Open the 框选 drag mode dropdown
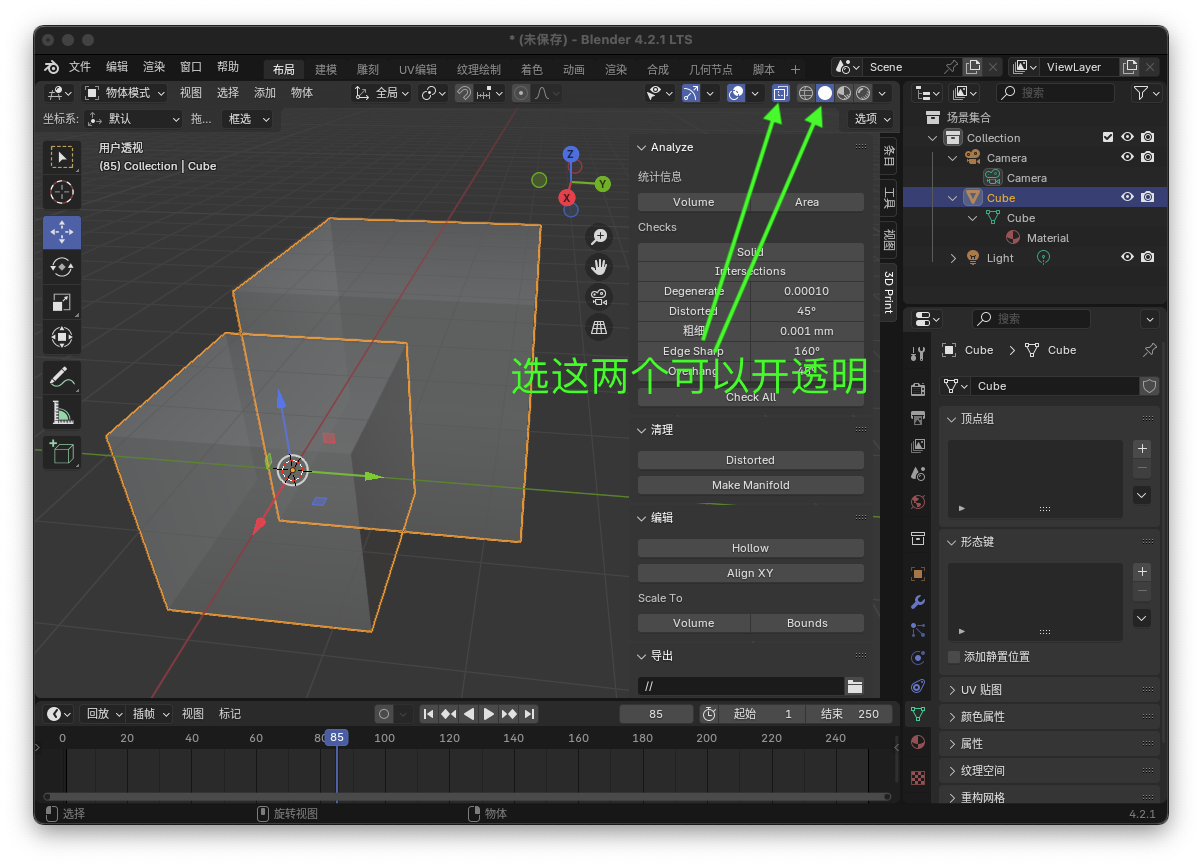Image resolution: width=1202 pixels, height=866 pixels. pos(246,119)
